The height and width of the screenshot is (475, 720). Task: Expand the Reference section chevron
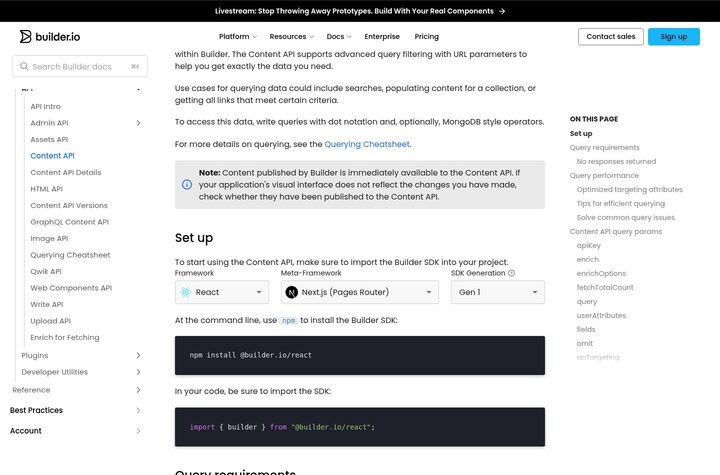(138, 390)
